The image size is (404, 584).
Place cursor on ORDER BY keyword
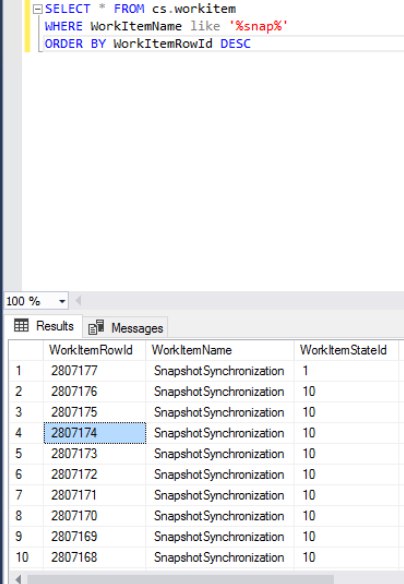(x=75, y=44)
